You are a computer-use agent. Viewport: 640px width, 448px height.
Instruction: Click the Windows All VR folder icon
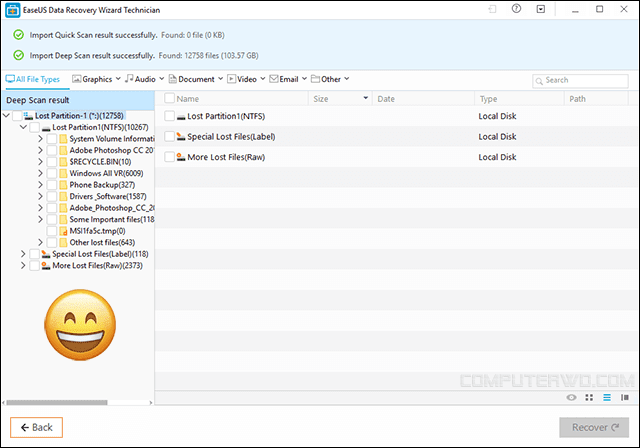point(63,173)
